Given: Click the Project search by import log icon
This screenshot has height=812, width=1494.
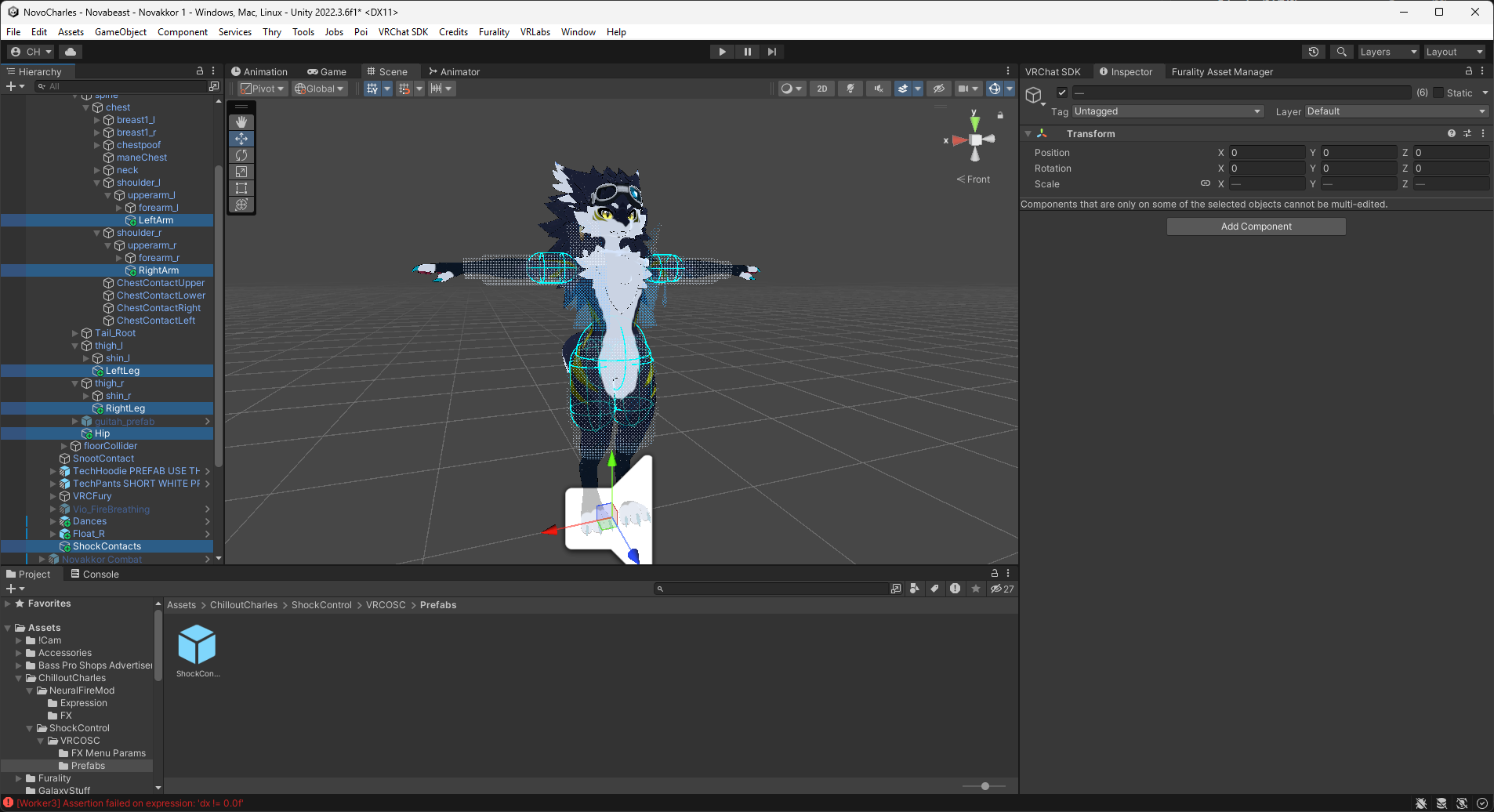Looking at the screenshot, I should click(955, 589).
